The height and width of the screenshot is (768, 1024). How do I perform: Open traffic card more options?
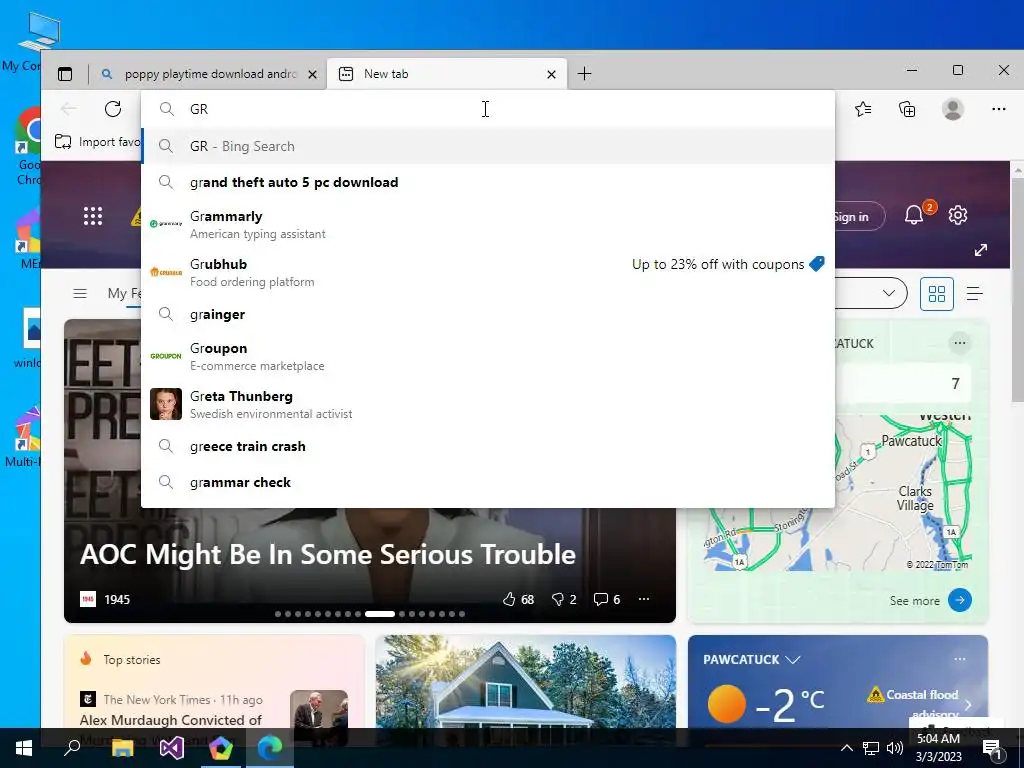[x=959, y=343]
